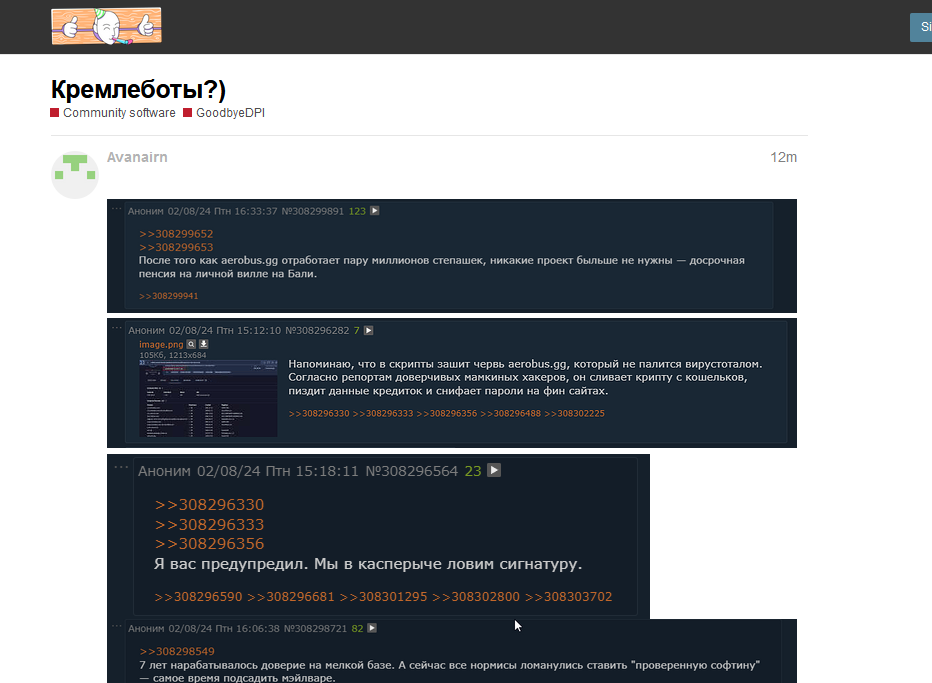The image size is (932, 683).
Task: Open the play arrow icon on post №308299891
Action: (374, 210)
